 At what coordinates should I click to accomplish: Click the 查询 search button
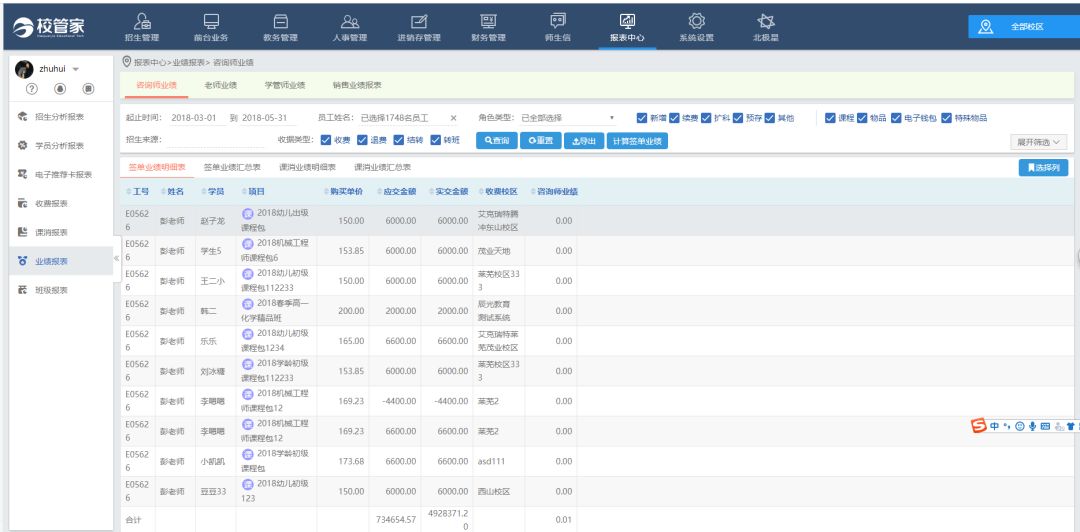coord(497,141)
